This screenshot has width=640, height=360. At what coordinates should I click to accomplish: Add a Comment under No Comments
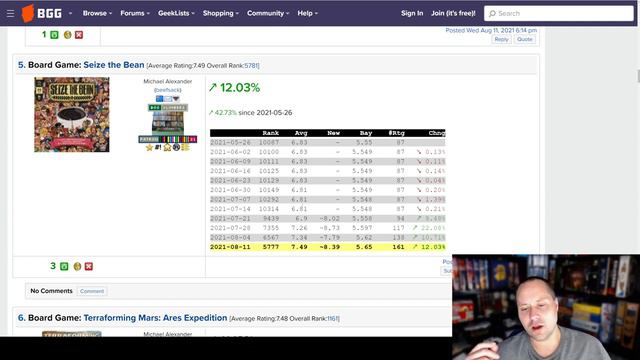coord(92,291)
